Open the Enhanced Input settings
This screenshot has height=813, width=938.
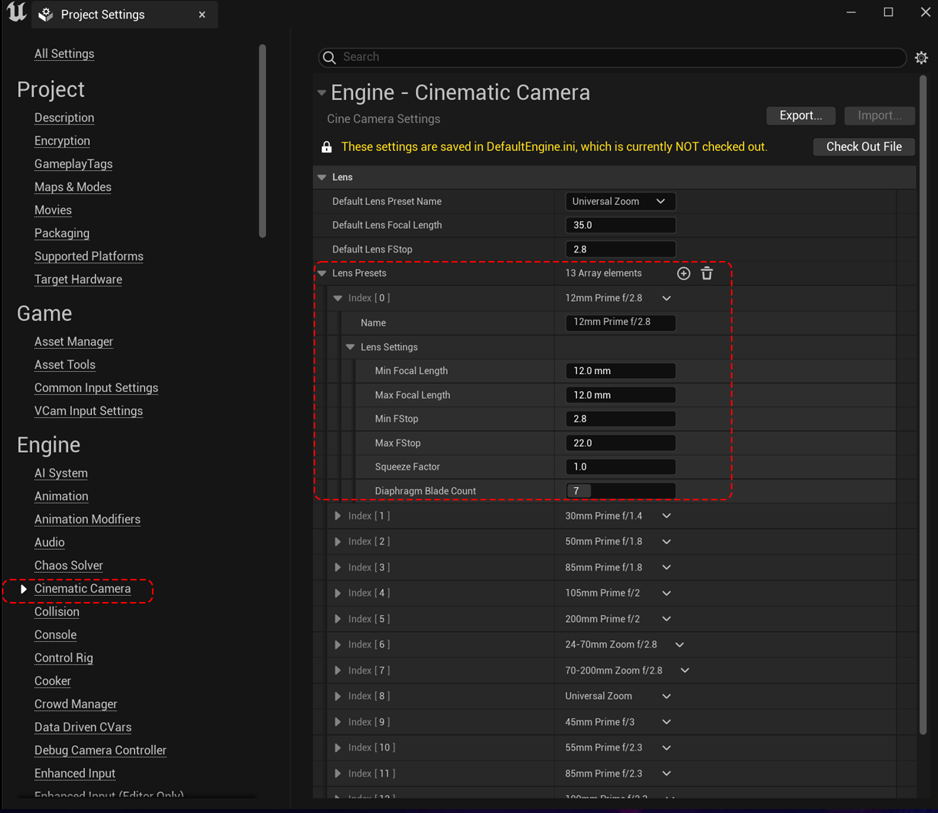pyautogui.click(x=75, y=774)
